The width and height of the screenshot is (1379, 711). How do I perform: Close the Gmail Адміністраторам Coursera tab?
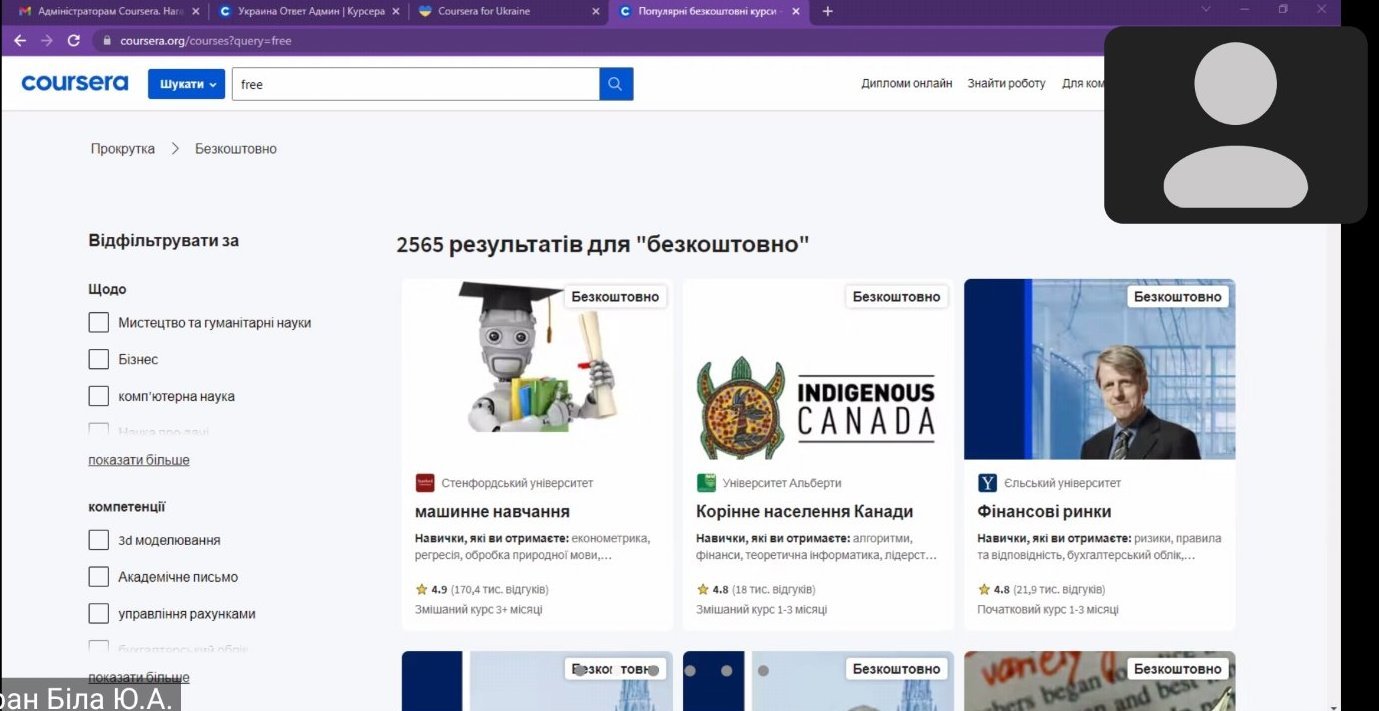[x=195, y=12]
